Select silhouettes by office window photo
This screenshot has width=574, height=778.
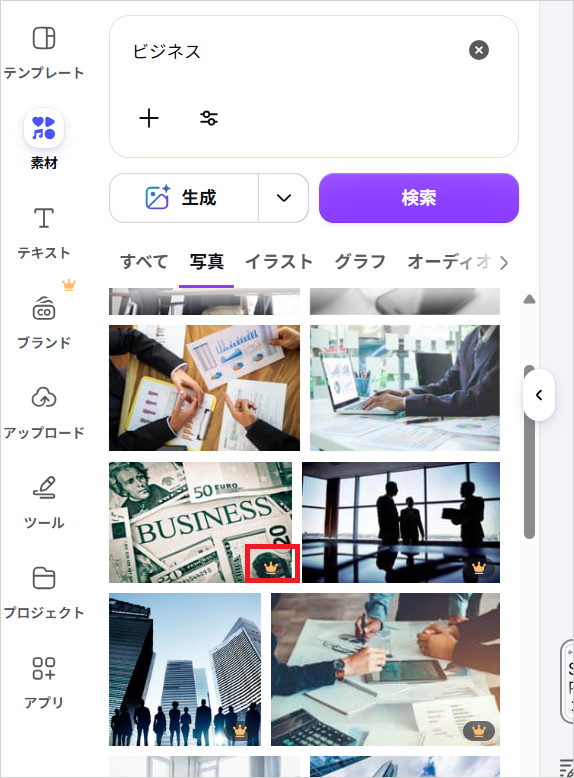tap(401, 522)
